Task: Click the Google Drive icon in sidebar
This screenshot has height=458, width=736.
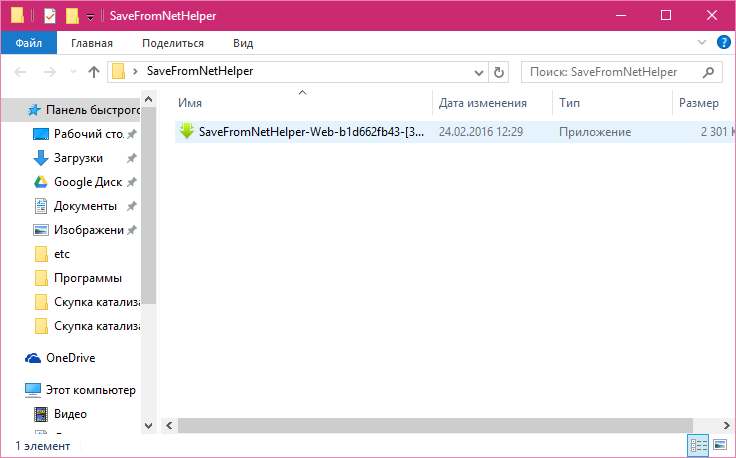Action: click(x=41, y=182)
